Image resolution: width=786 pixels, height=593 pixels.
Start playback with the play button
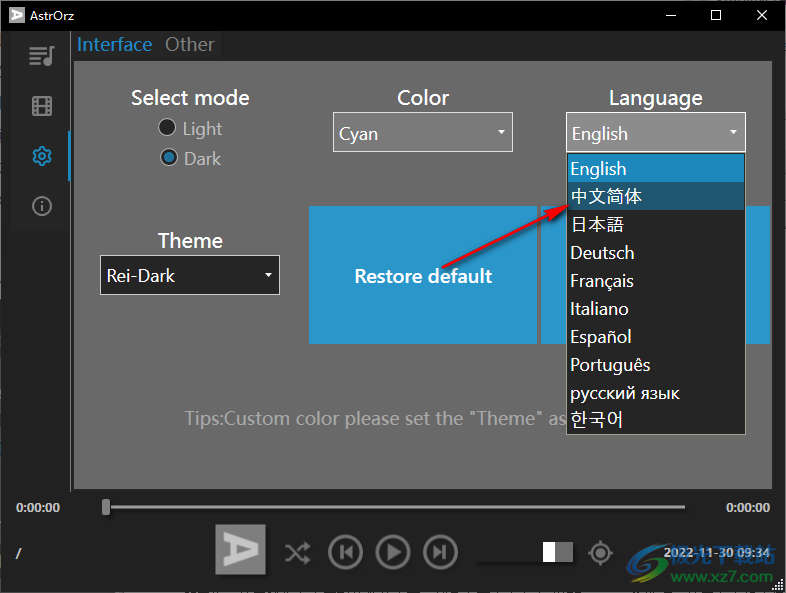coord(393,552)
